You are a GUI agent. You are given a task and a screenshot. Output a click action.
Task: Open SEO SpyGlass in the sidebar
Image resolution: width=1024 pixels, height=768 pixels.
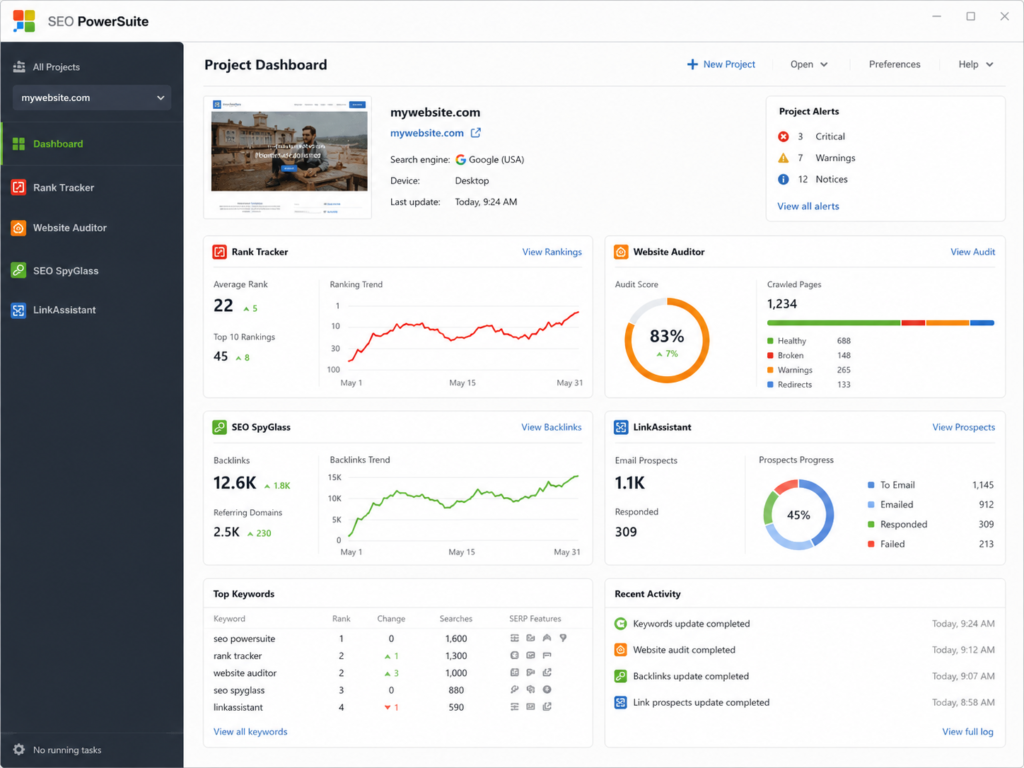pyautogui.click(x=91, y=270)
